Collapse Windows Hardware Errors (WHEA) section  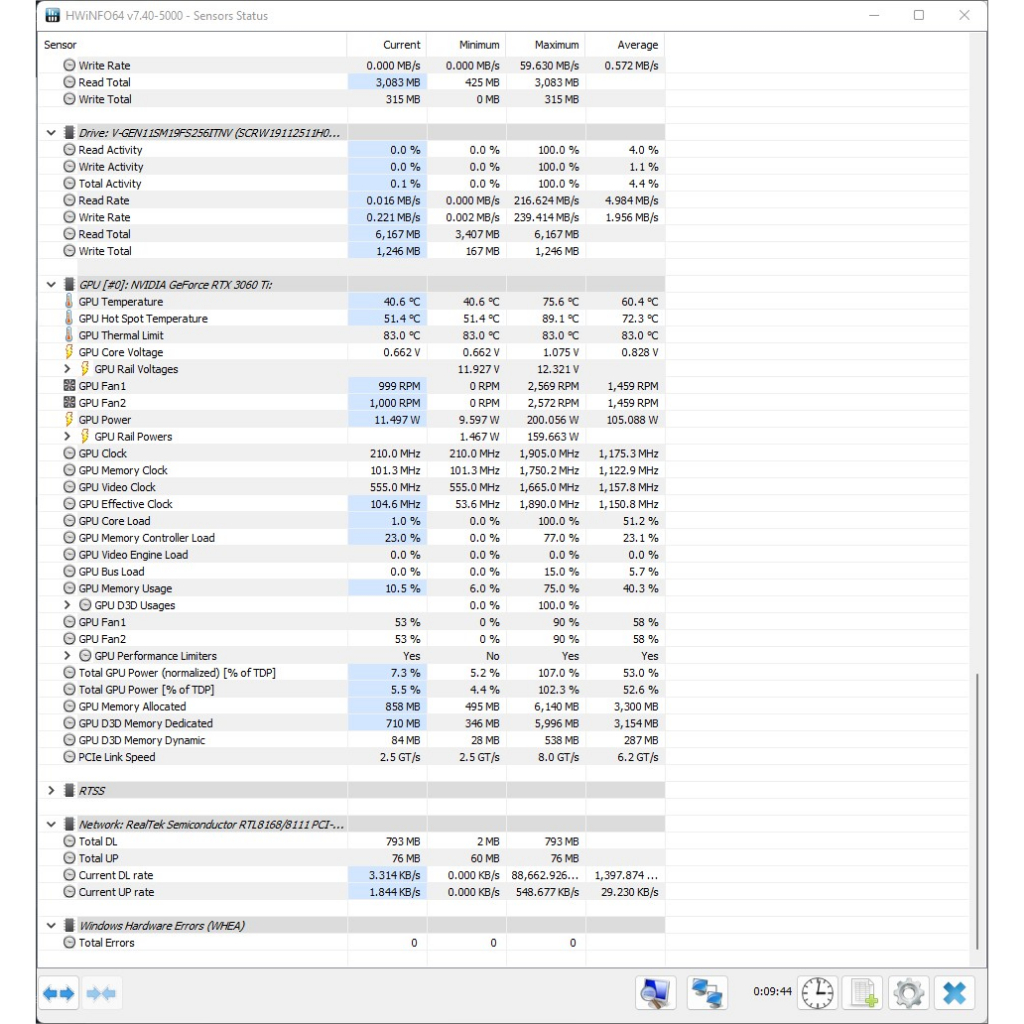tap(51, 925)
